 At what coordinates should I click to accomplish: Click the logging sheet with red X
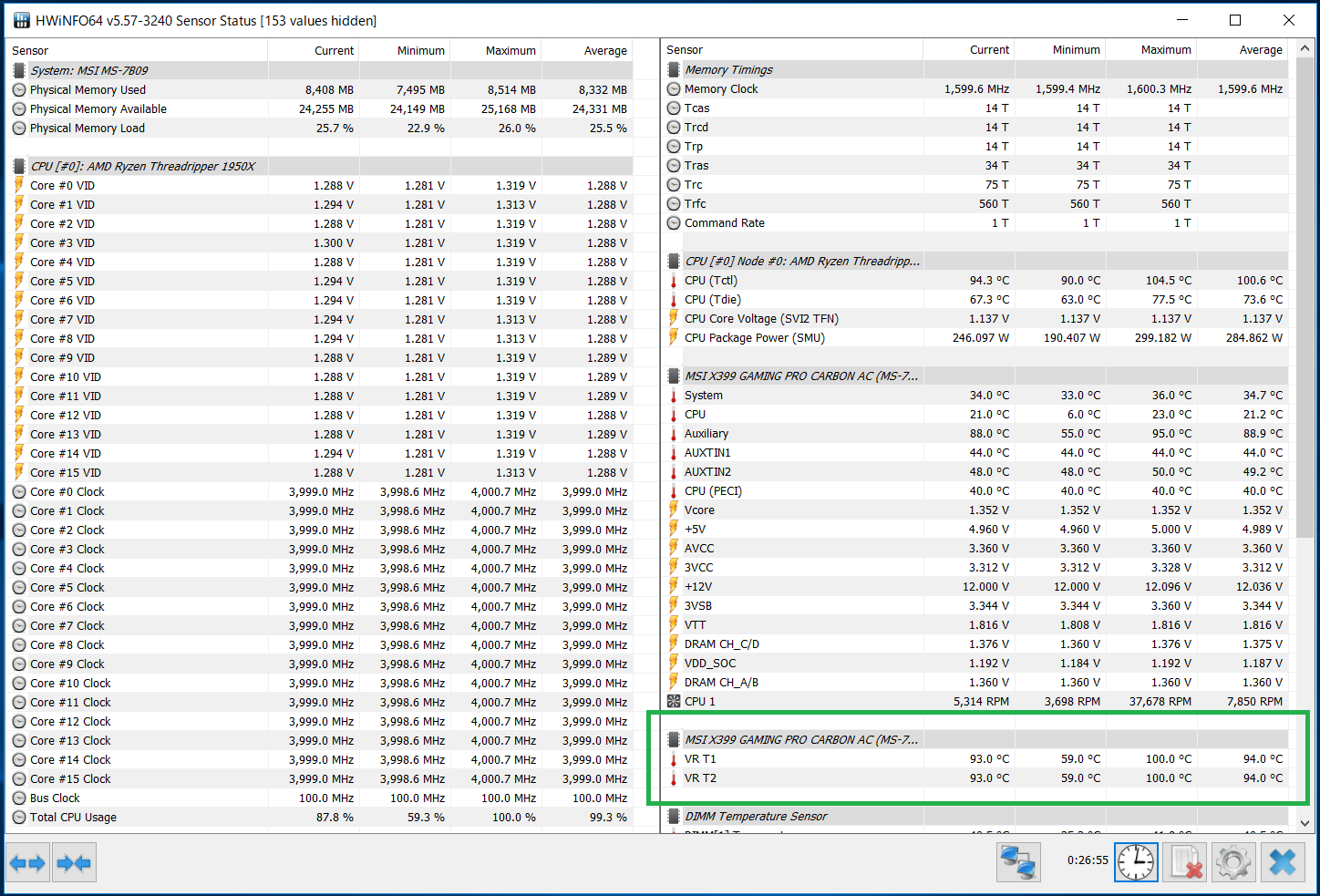coord(1185,862)
